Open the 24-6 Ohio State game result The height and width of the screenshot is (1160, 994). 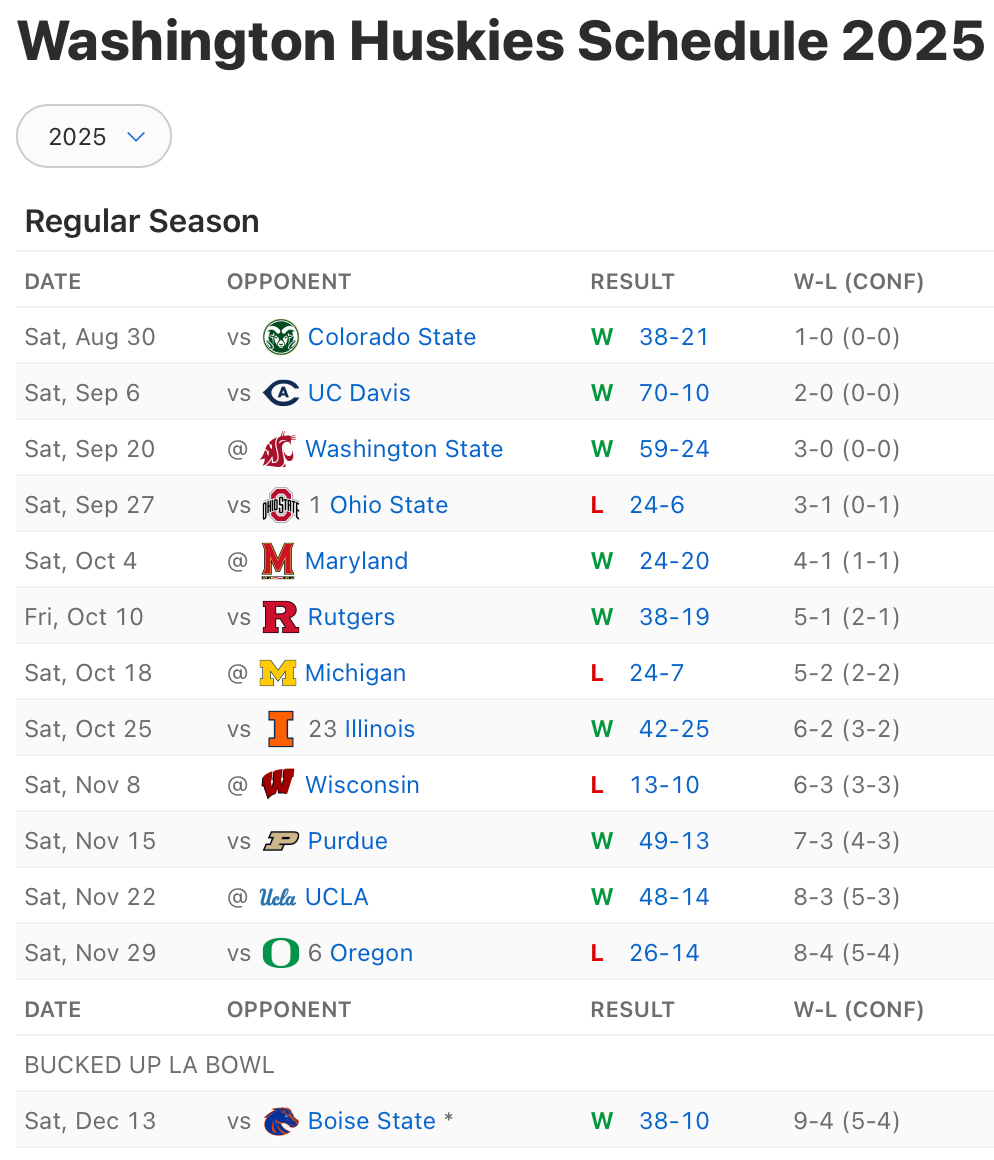click(x=657, y=505)
